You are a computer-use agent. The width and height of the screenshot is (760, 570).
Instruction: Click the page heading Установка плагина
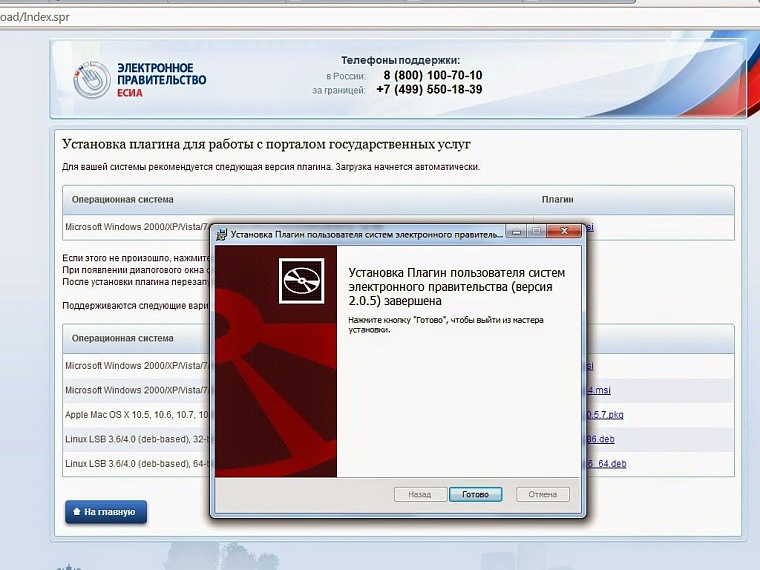[266, 145]
